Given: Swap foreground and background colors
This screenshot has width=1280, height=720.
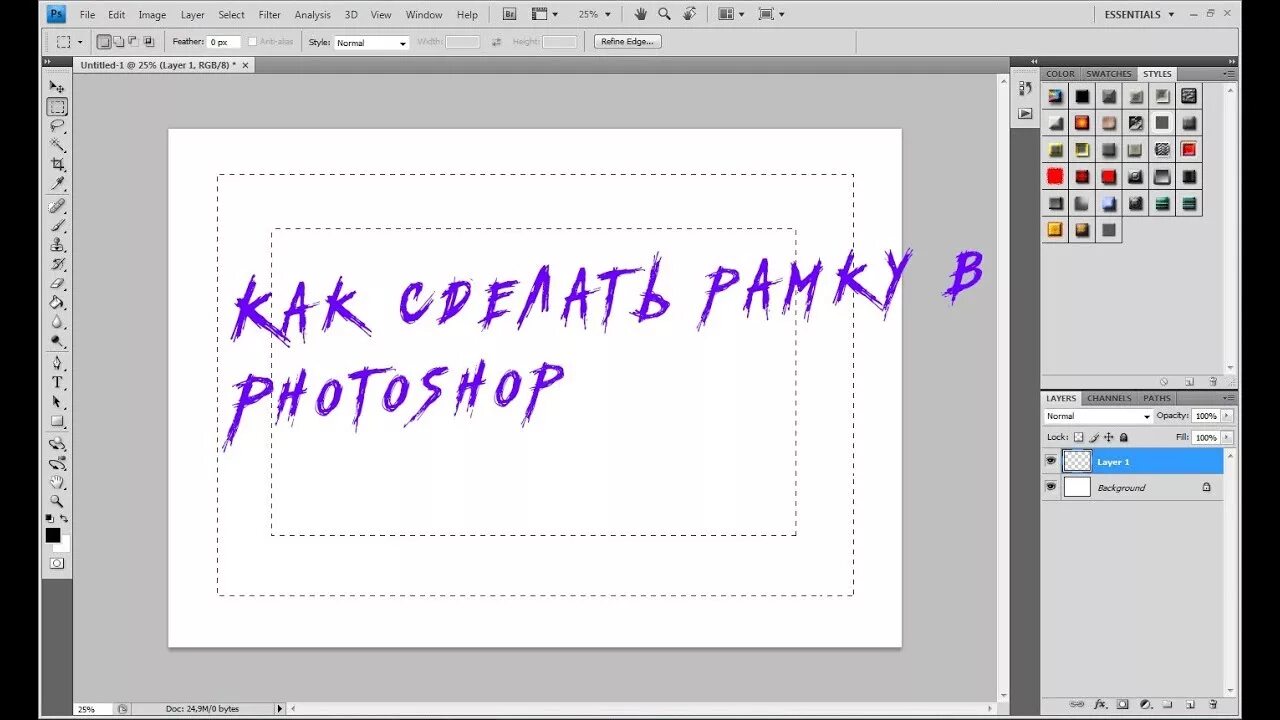Looking at the screenshot, I should (x=65, y=519).
